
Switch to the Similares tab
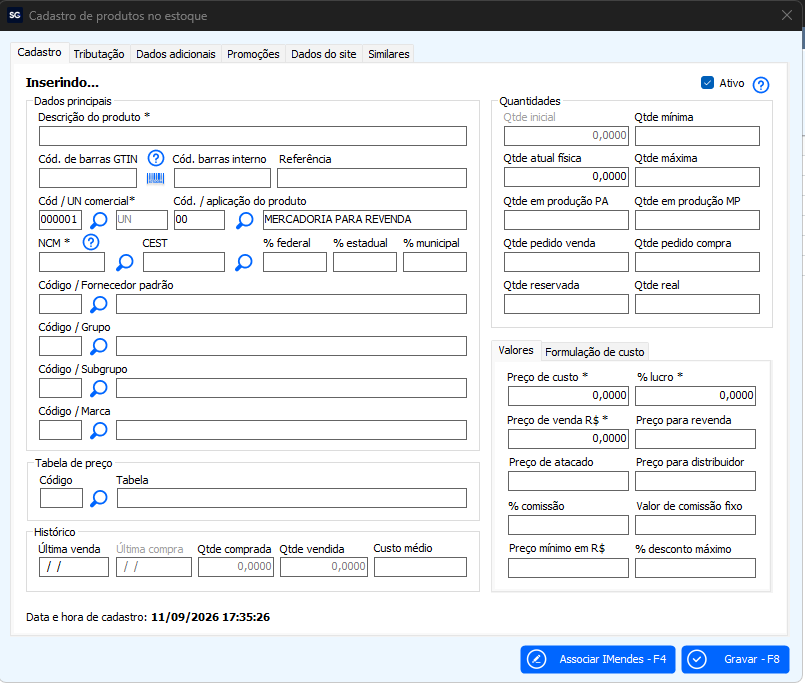point(389,54)
